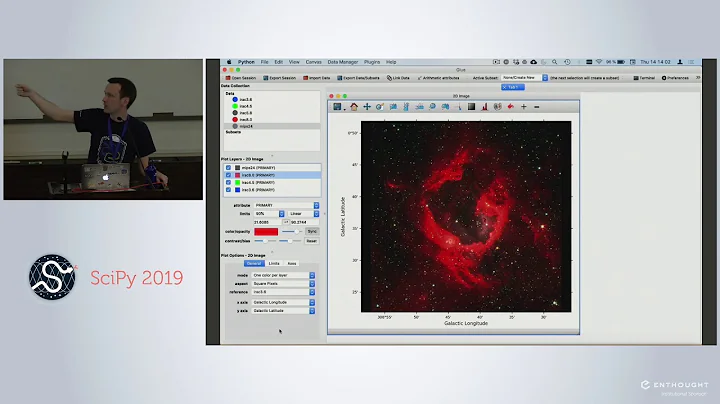The width and height of the screenshot is (720, 404).
Task: Select the pan cross-arrows tool
Action: [367, 107]
